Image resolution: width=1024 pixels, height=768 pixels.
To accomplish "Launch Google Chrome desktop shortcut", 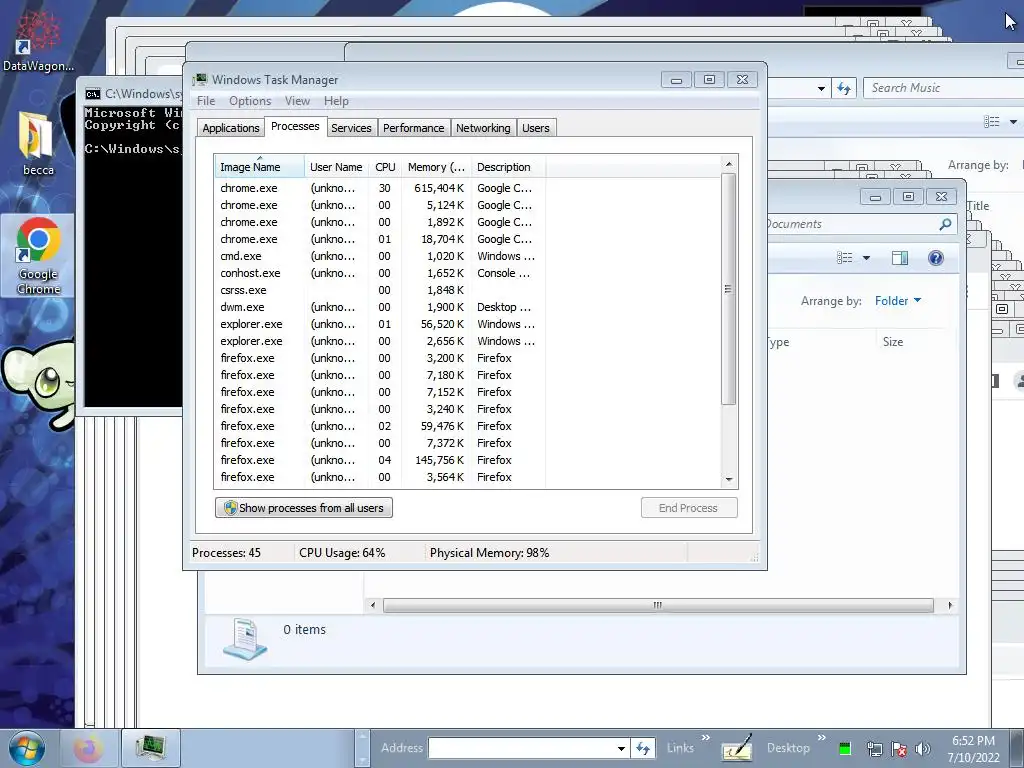I will tap(38, 256).
